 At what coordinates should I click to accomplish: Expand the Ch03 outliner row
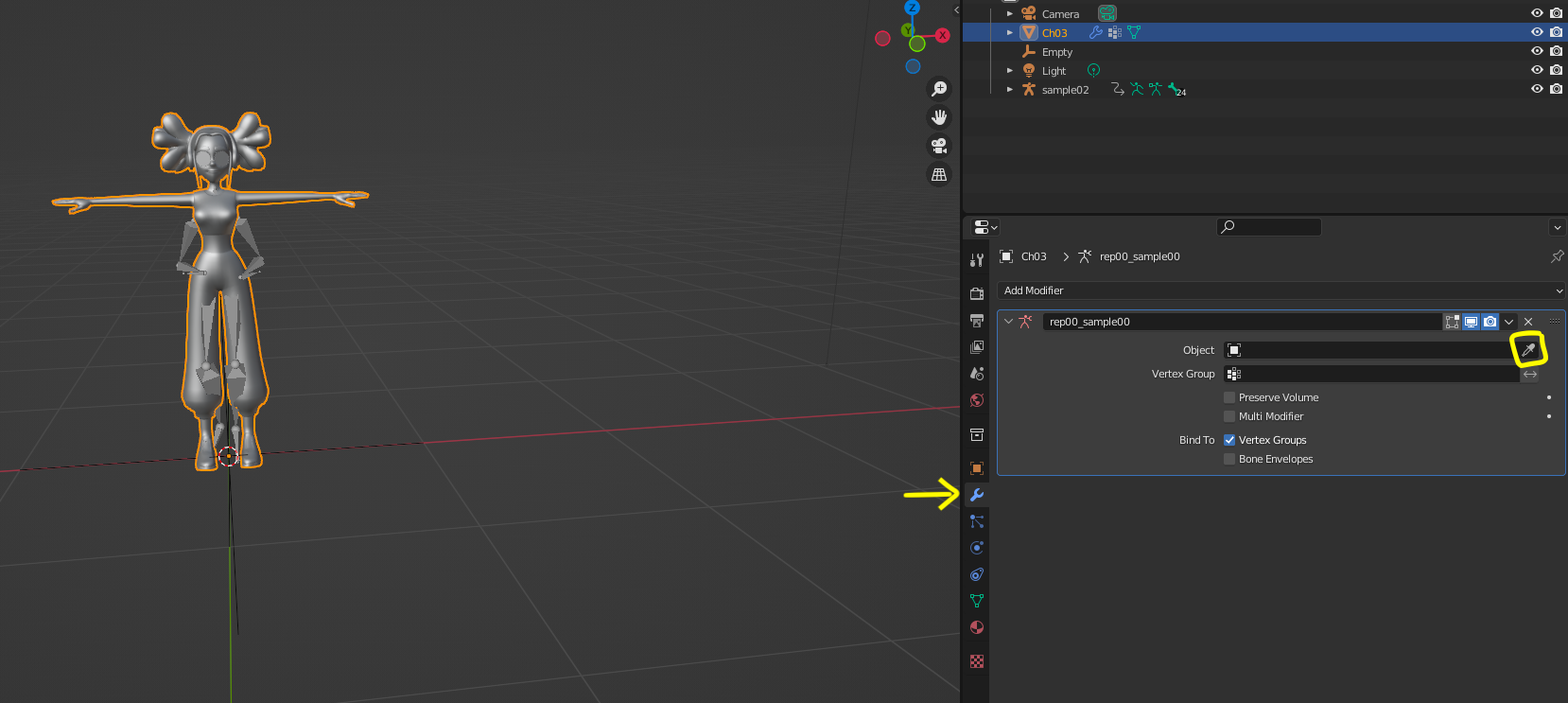coord(1010,32)
